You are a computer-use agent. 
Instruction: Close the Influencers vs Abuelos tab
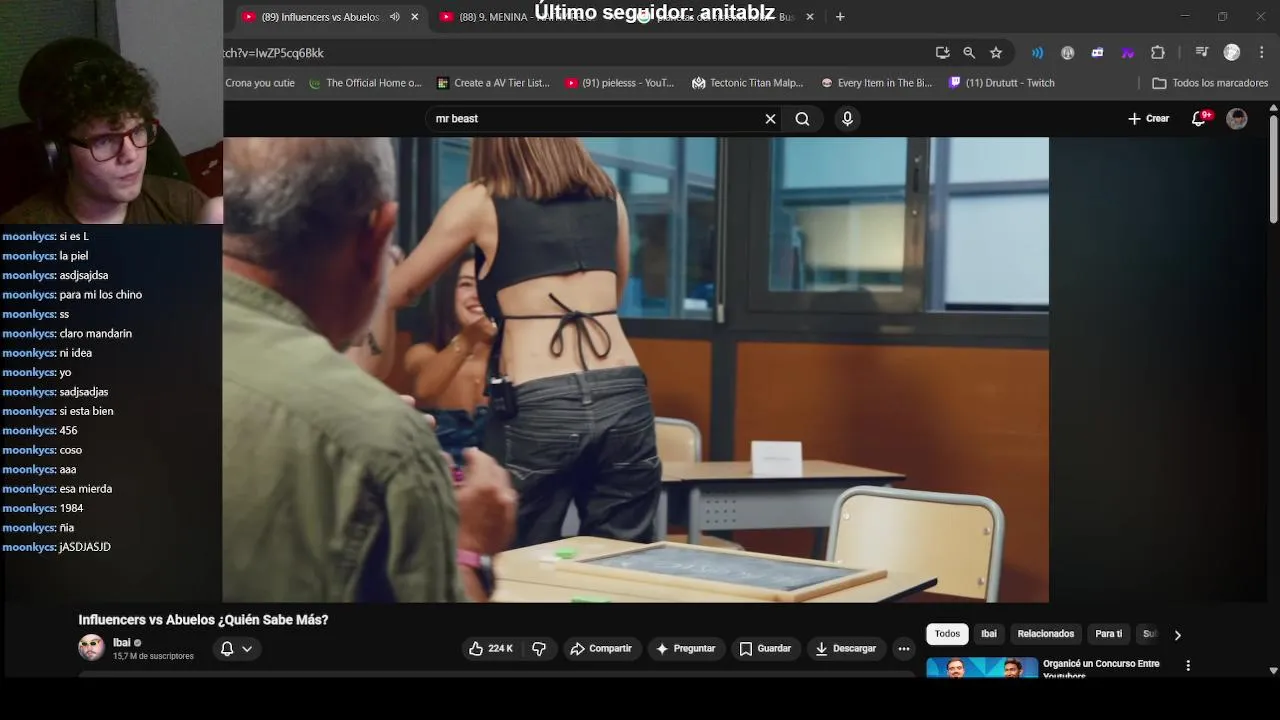point(415,17)
